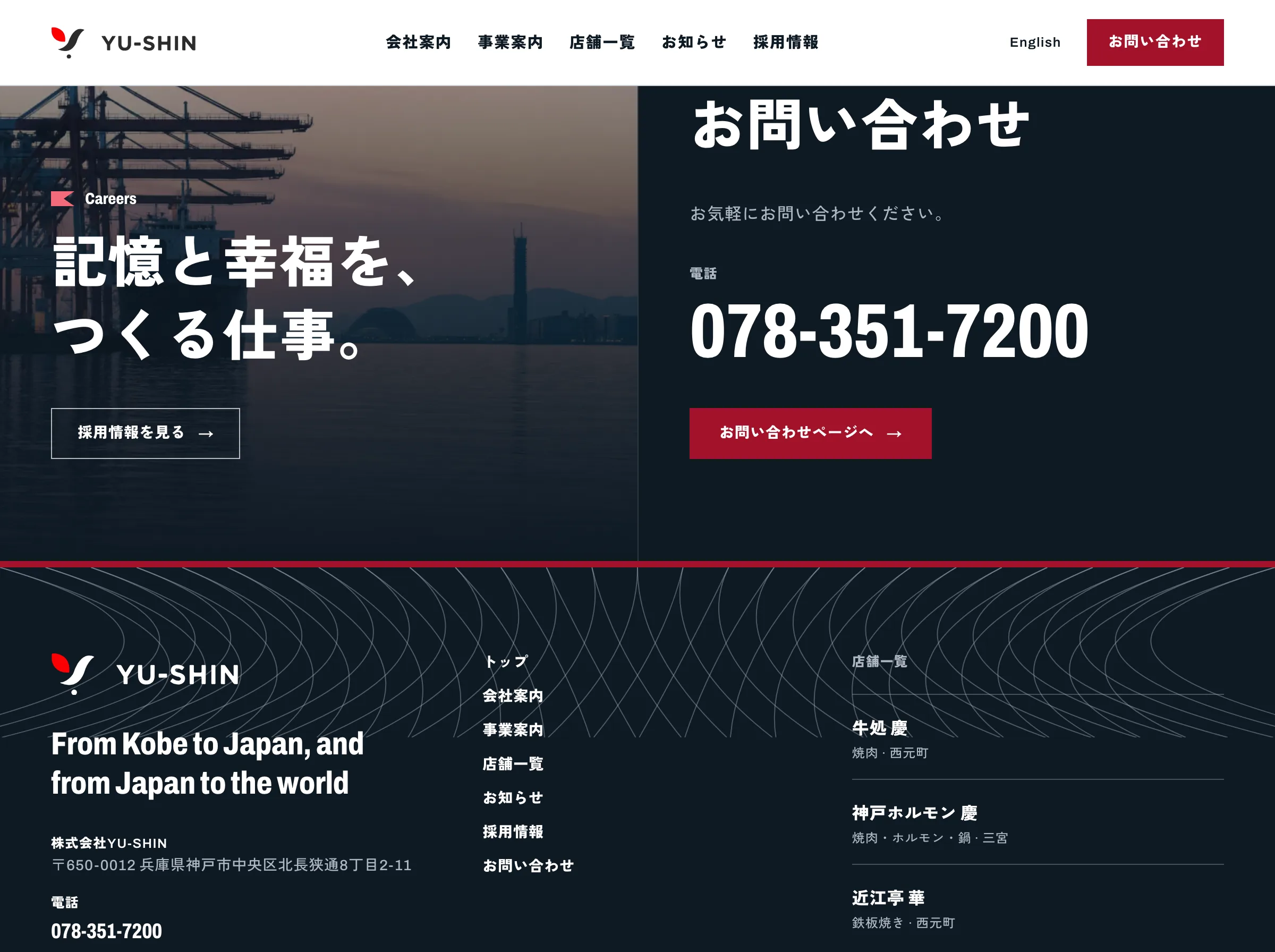This screenshot has height=952, width=1275.
Task: Click the 記憶と幸福を、つくる仕事。 headline
Action: pos(234,297)
